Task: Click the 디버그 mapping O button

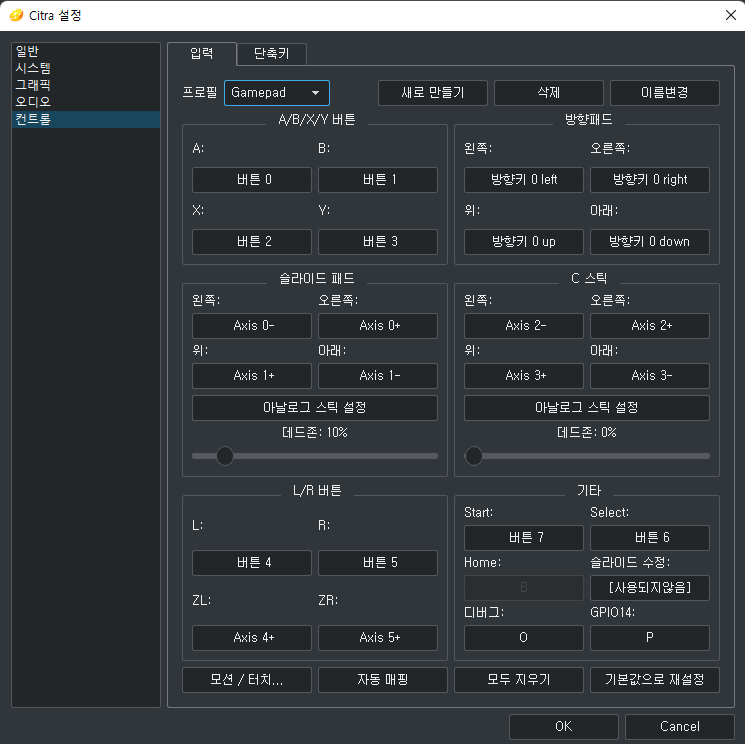Action: [524, 638]
